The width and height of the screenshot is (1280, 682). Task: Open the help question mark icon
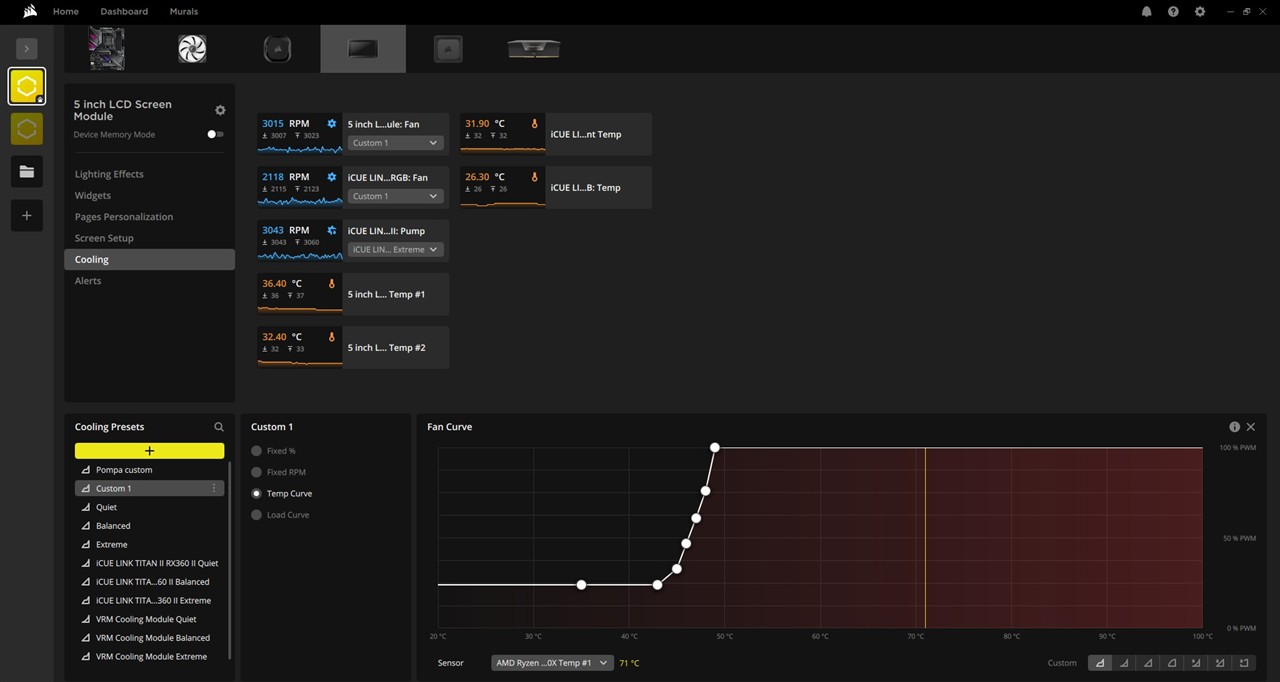click(1173, 12)
